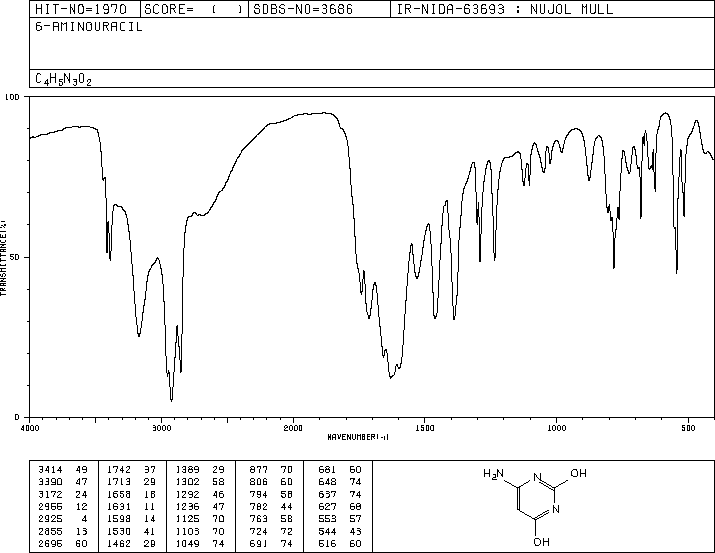Viewport: 715px width, 553px height.
Task: Click the H2N group in the structure
Action: pos(493,474)
